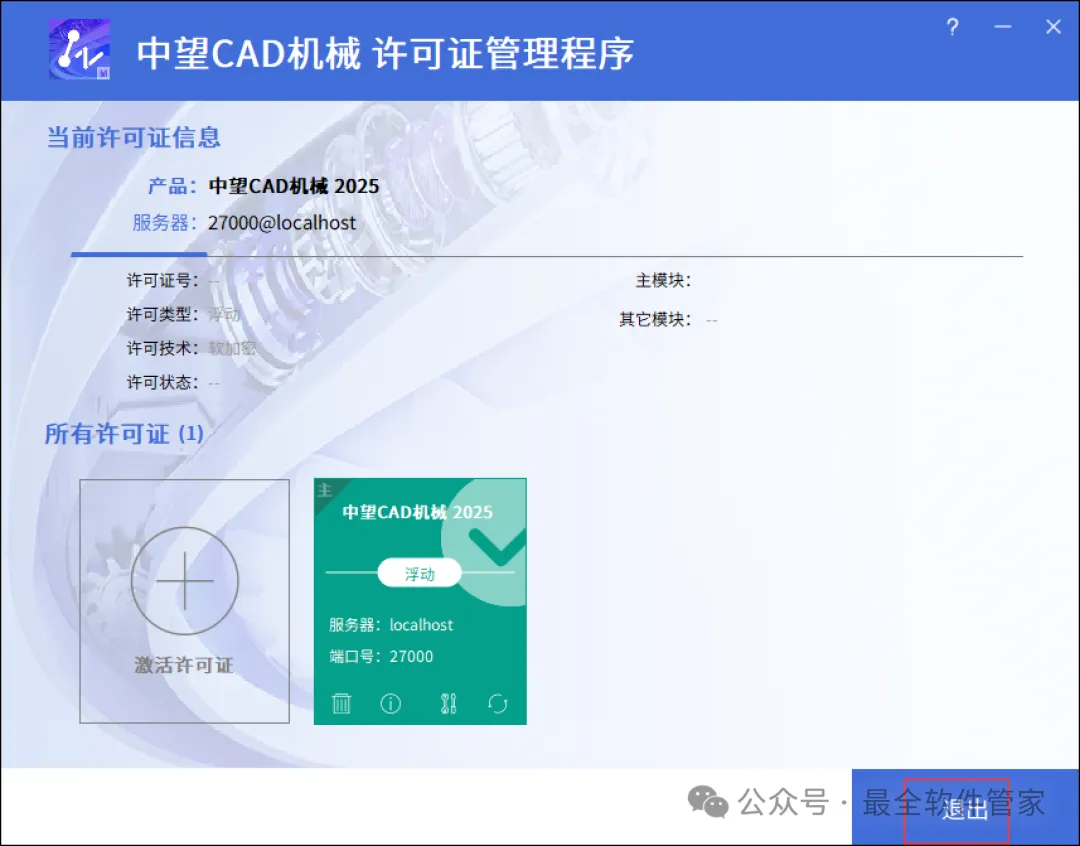This screenshot has width=1080, height=846.
Task: Click the product name 中望CAD机械 2025 in the info section
Action: point(293,186)
